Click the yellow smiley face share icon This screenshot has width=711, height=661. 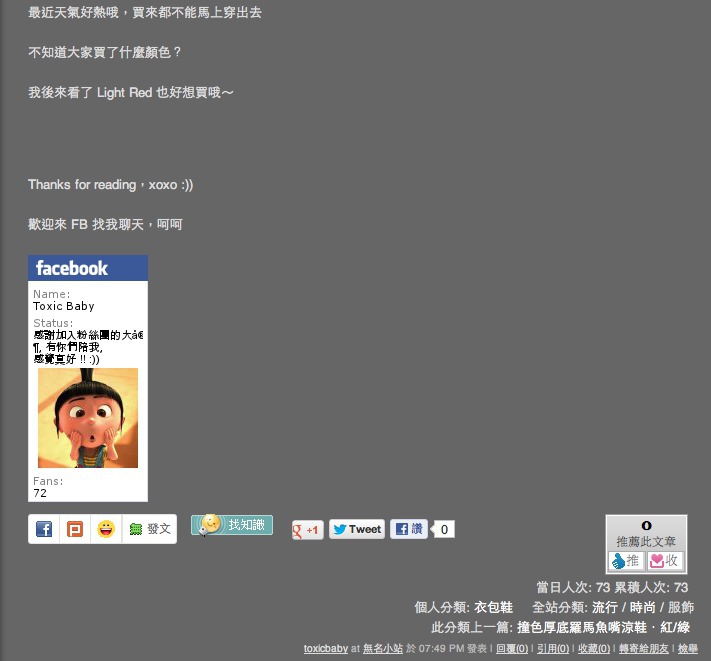[106, 529]
